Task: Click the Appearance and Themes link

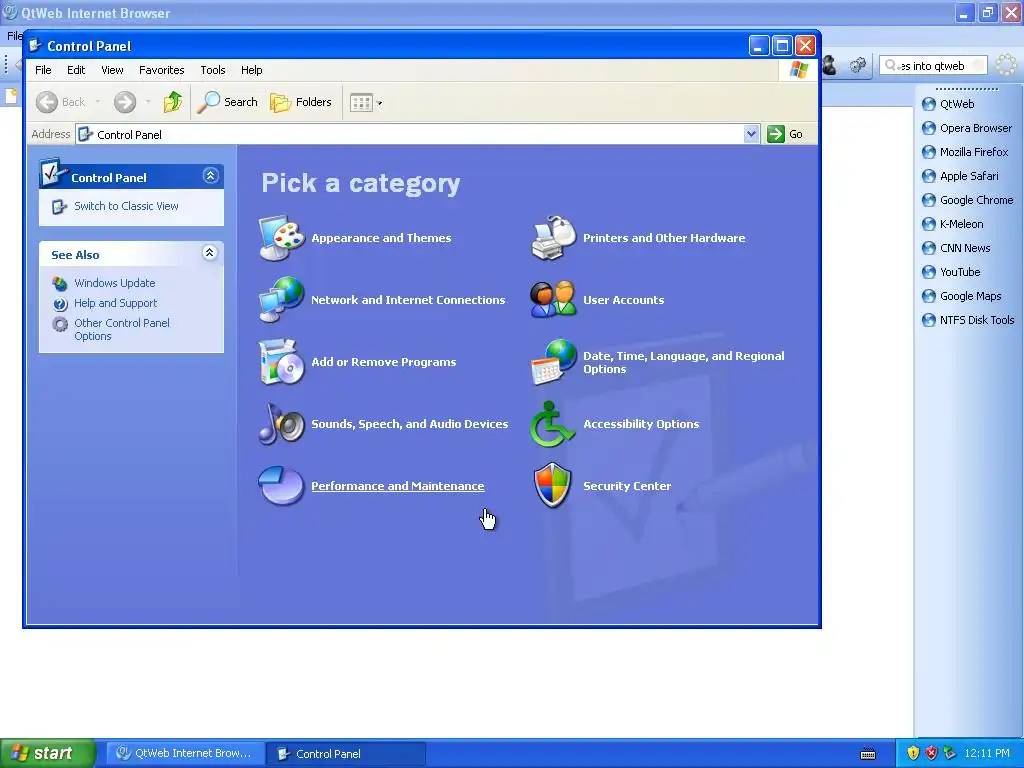Action: pos(381,238)
